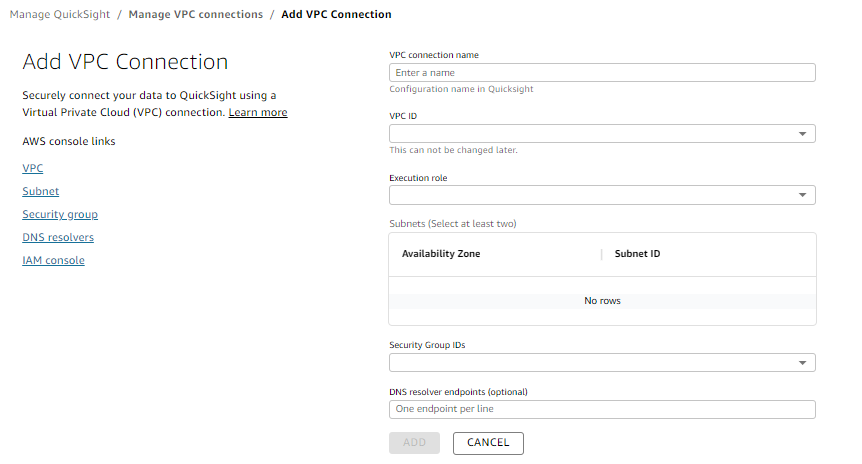Image resolution: width=862 pixels, height=464 pixels.
Task: Focus the DNS resolver endpoints field
Action: [x=602, y=409]
